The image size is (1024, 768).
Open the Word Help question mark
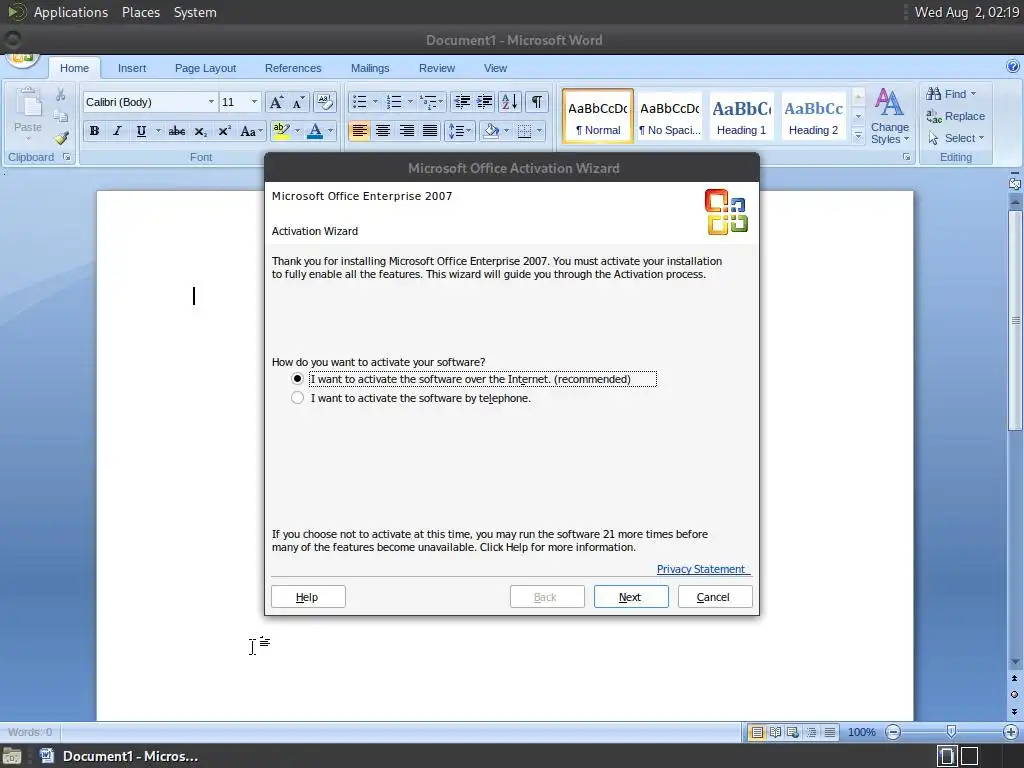click(x=1012, y=66)
